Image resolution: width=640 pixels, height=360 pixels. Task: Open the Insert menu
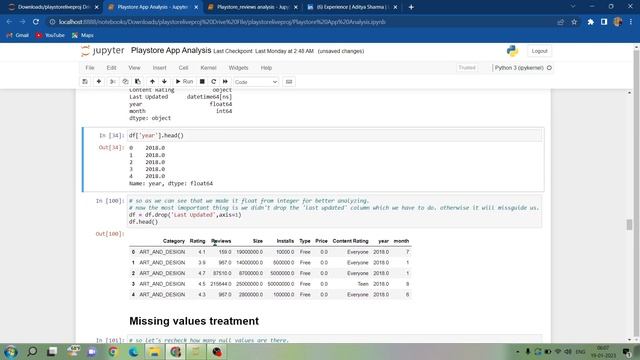160,68
